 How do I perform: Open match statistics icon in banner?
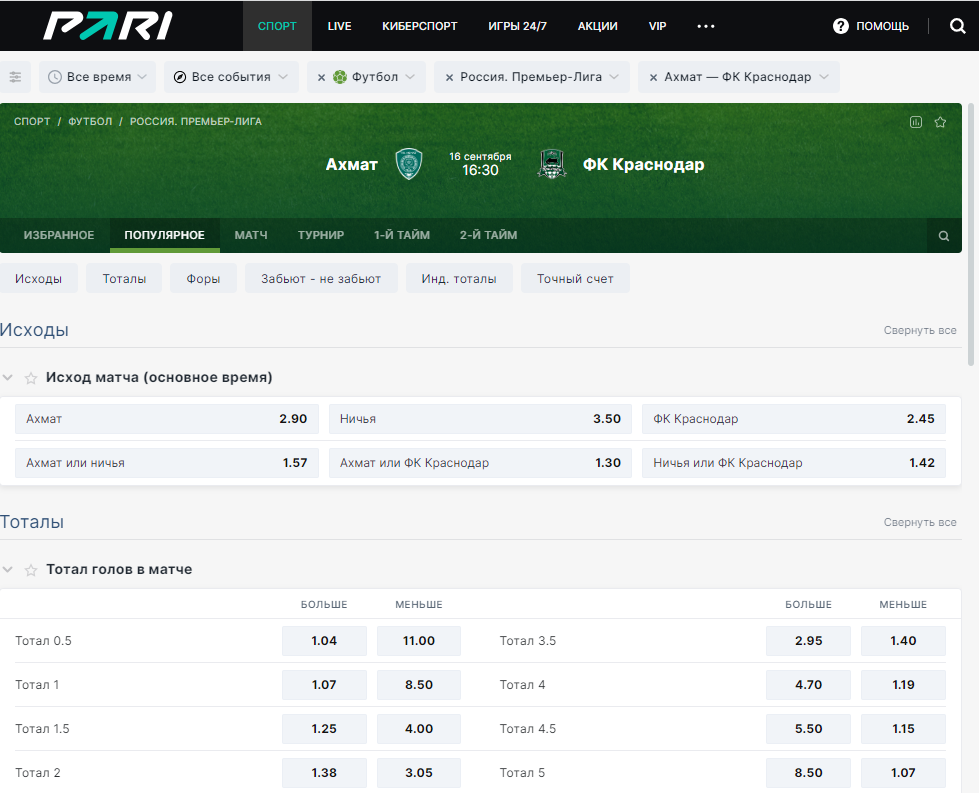point(915,122)
